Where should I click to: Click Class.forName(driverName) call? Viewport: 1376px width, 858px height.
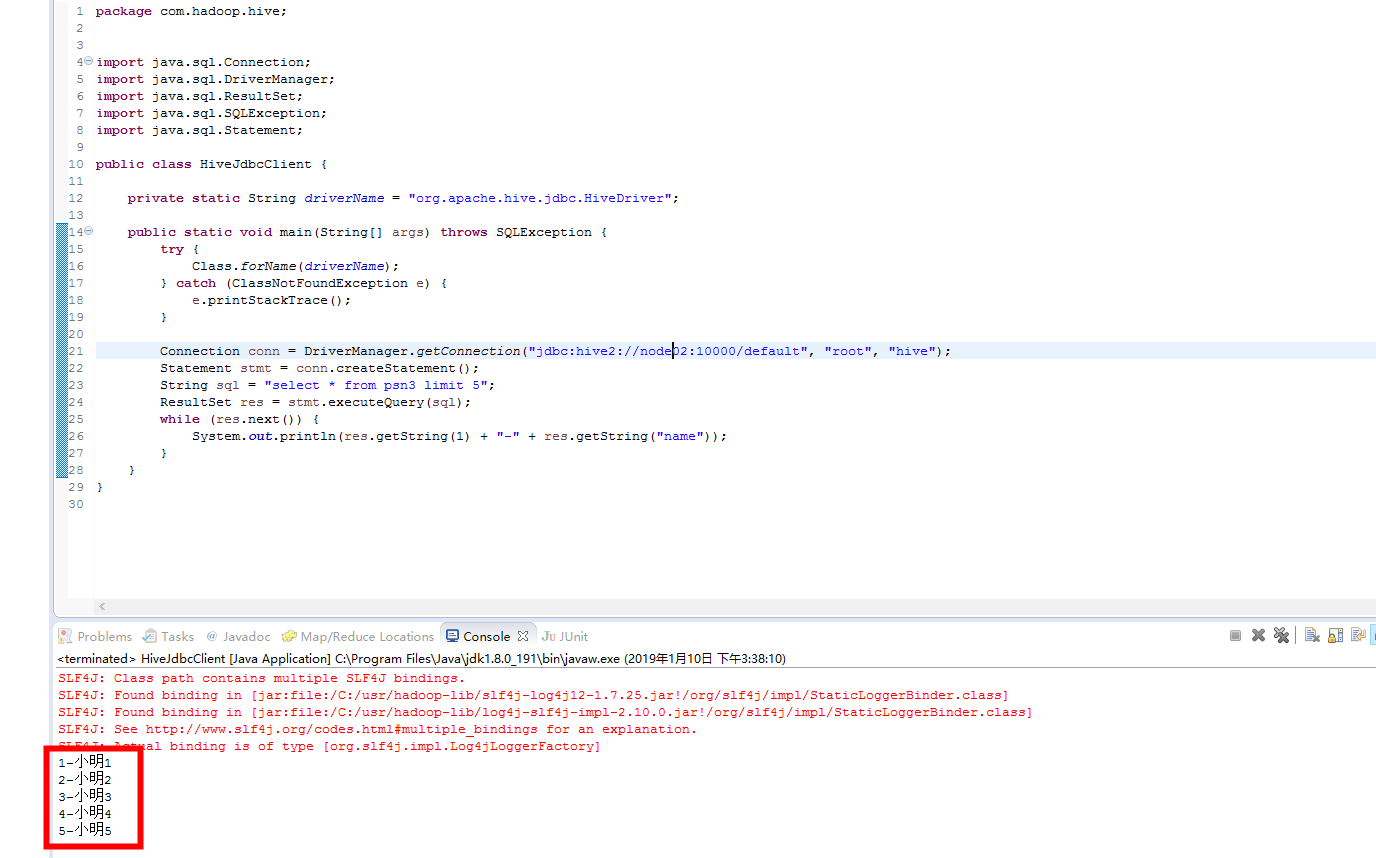pyautogui.click(x=295, y=266)
